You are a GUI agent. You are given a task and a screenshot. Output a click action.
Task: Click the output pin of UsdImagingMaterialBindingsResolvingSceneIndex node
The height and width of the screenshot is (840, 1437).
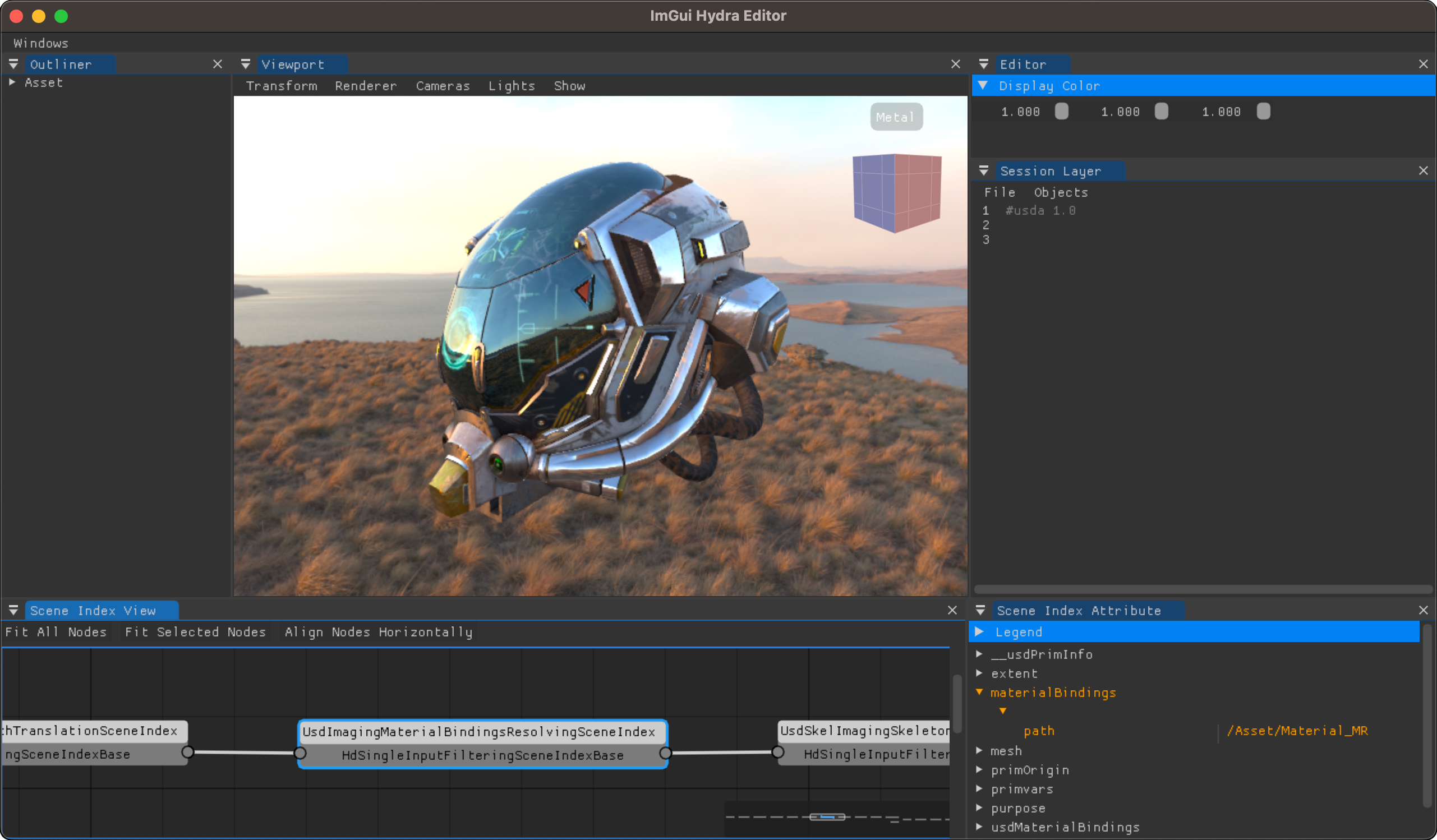[x=665, y=754]
